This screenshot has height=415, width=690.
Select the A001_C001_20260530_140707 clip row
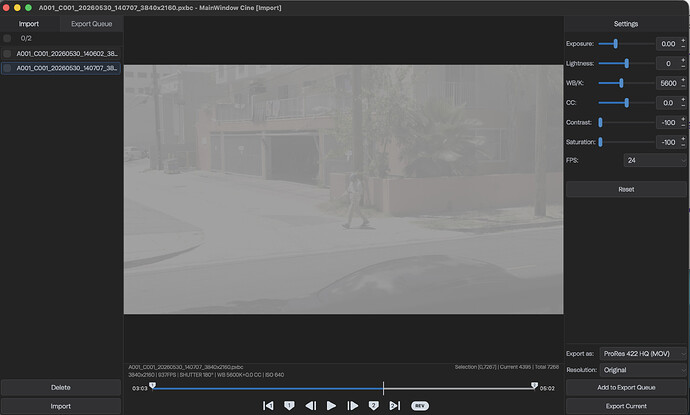[x=61, y=68]
